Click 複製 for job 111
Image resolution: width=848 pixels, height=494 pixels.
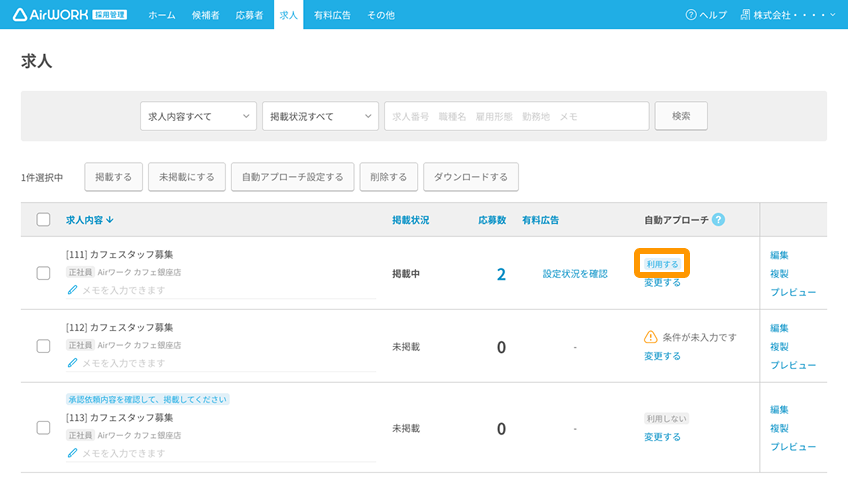pos(779,274)
